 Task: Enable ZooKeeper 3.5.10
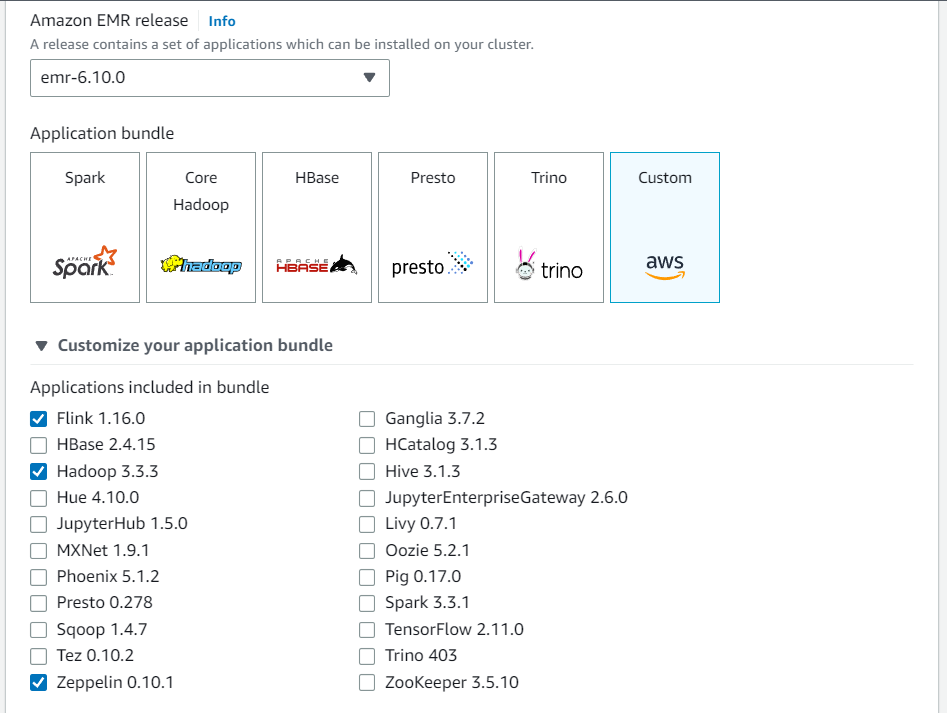point(367,682)
